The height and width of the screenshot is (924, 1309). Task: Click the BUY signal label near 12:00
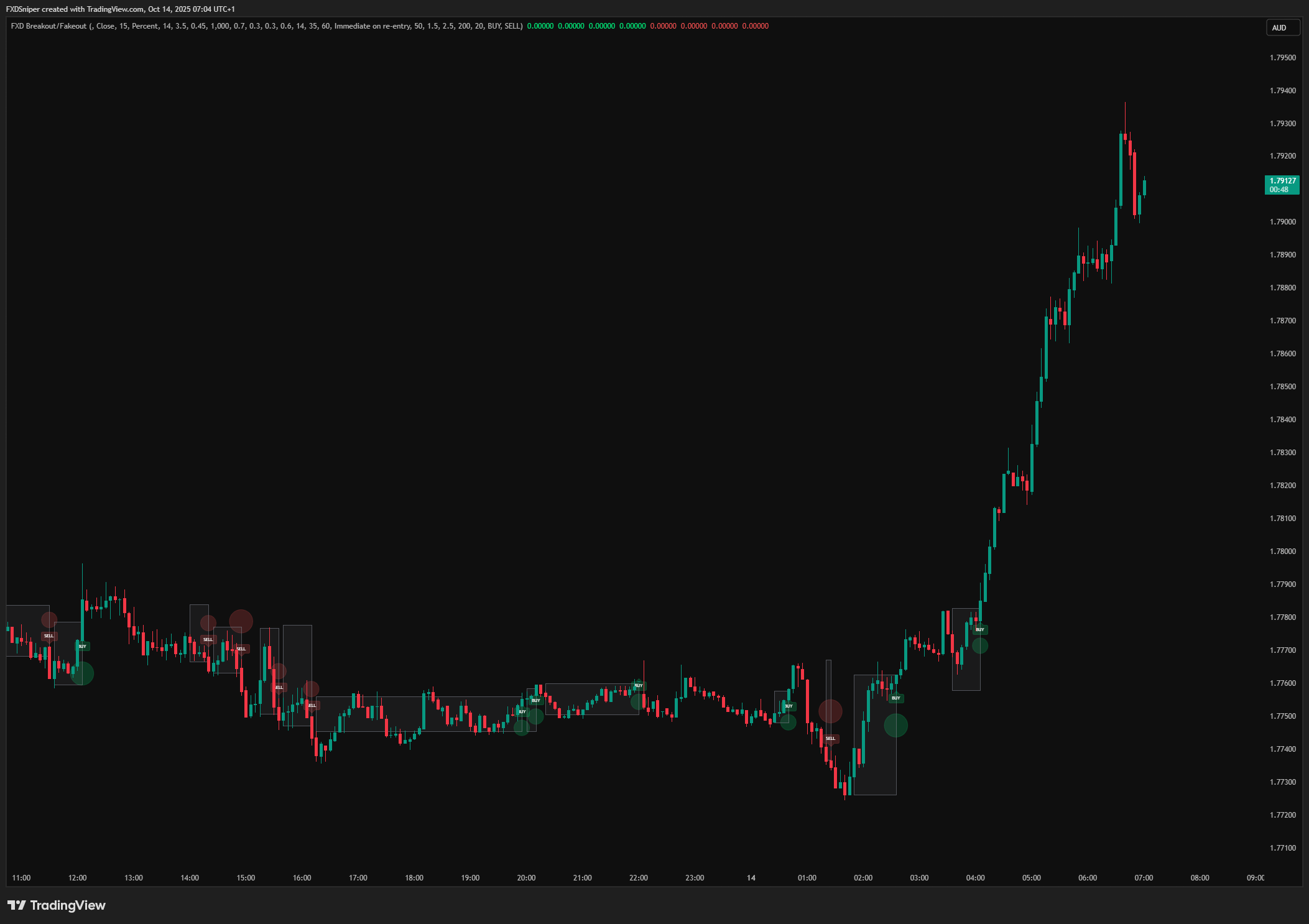pyautogui.click(x=83, y=647)
